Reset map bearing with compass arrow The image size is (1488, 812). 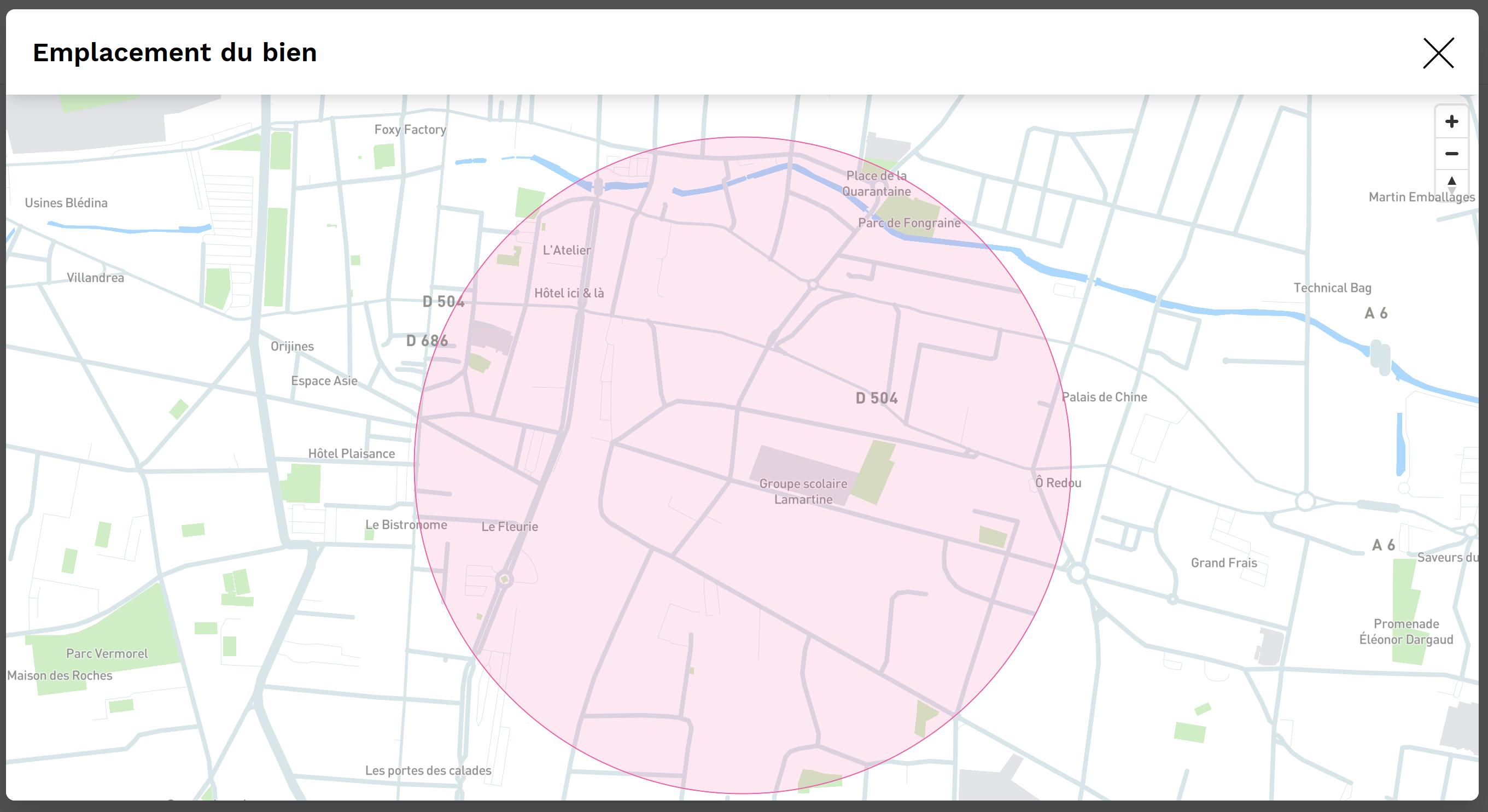pos(1451,184)
